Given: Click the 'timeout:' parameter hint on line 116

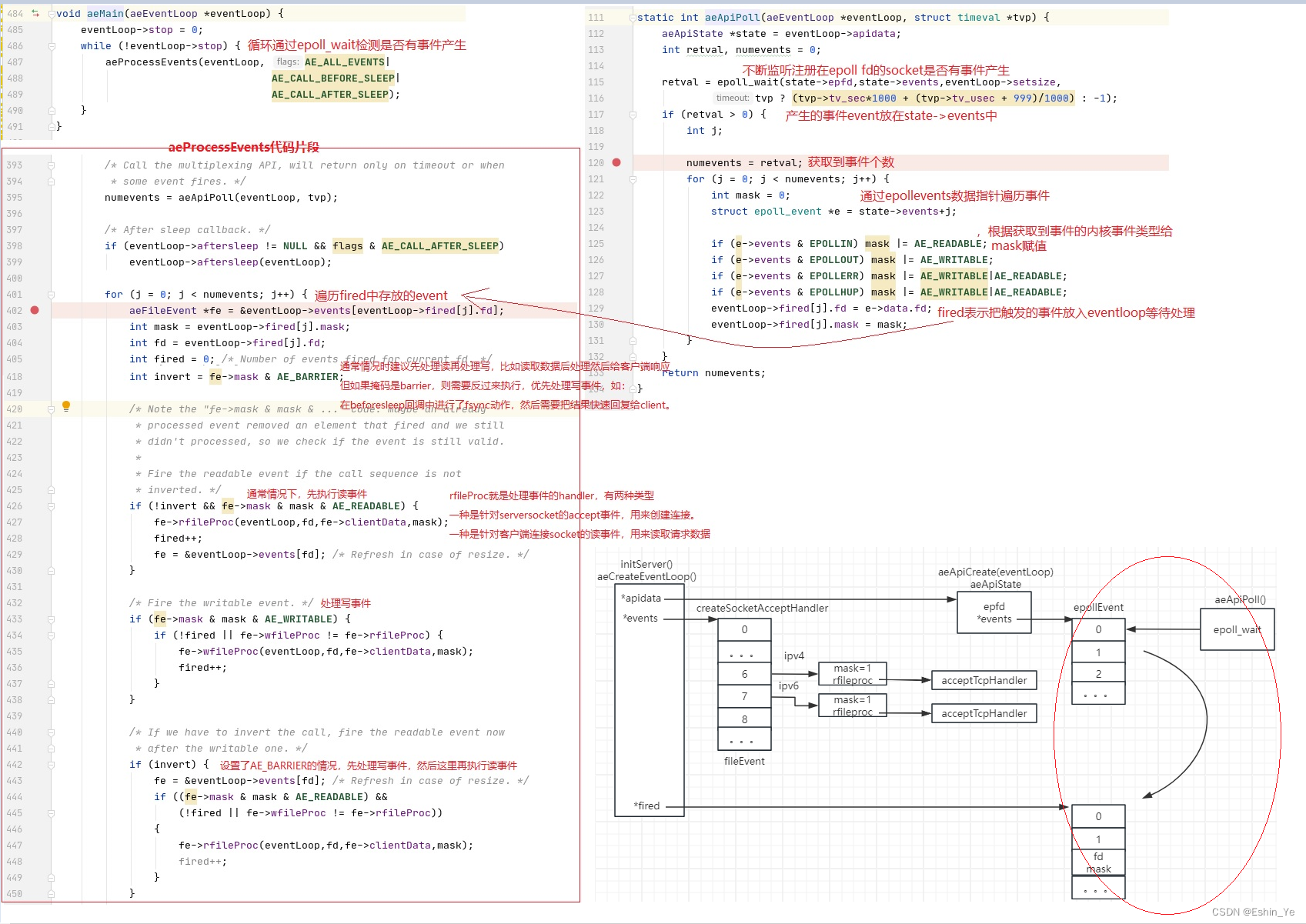Looking at the screenshot, I should 732,98.
